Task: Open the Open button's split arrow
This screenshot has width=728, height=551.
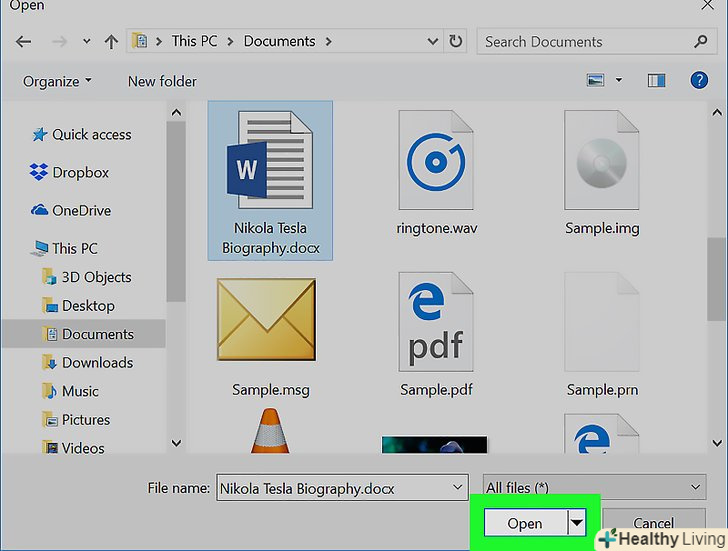Action: click(576, 523)
